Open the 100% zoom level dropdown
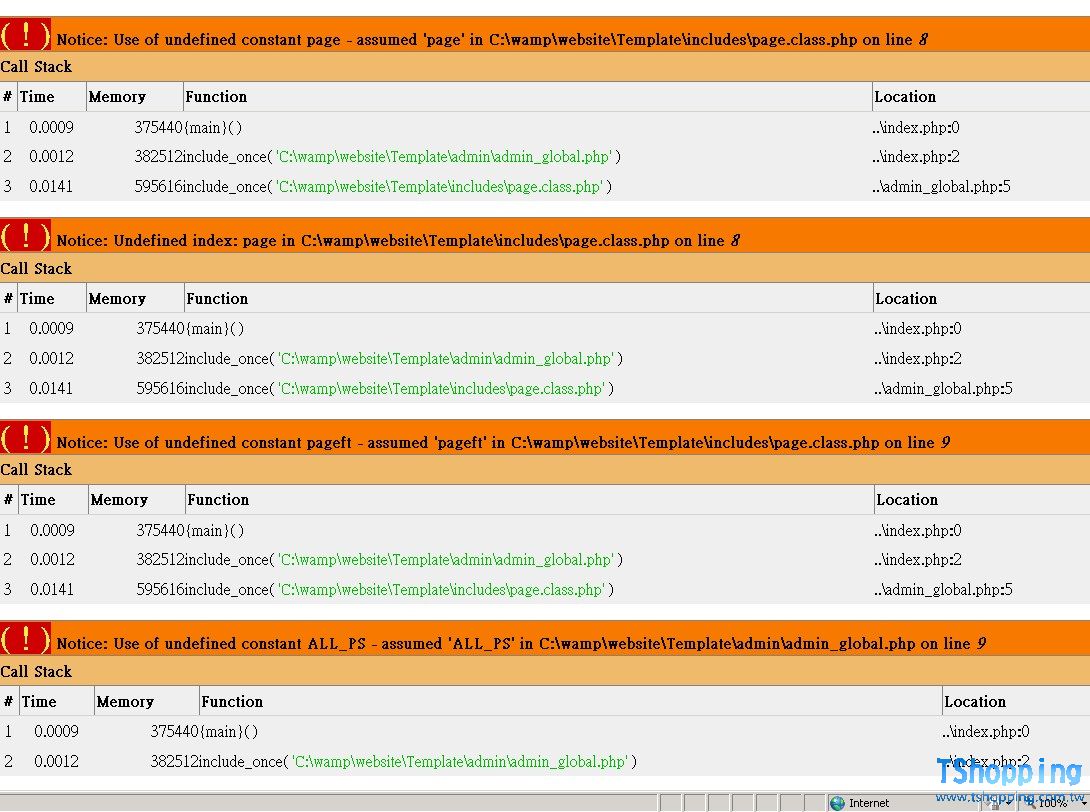Viewport: 1090px width, 812px height. (1050, 803)
